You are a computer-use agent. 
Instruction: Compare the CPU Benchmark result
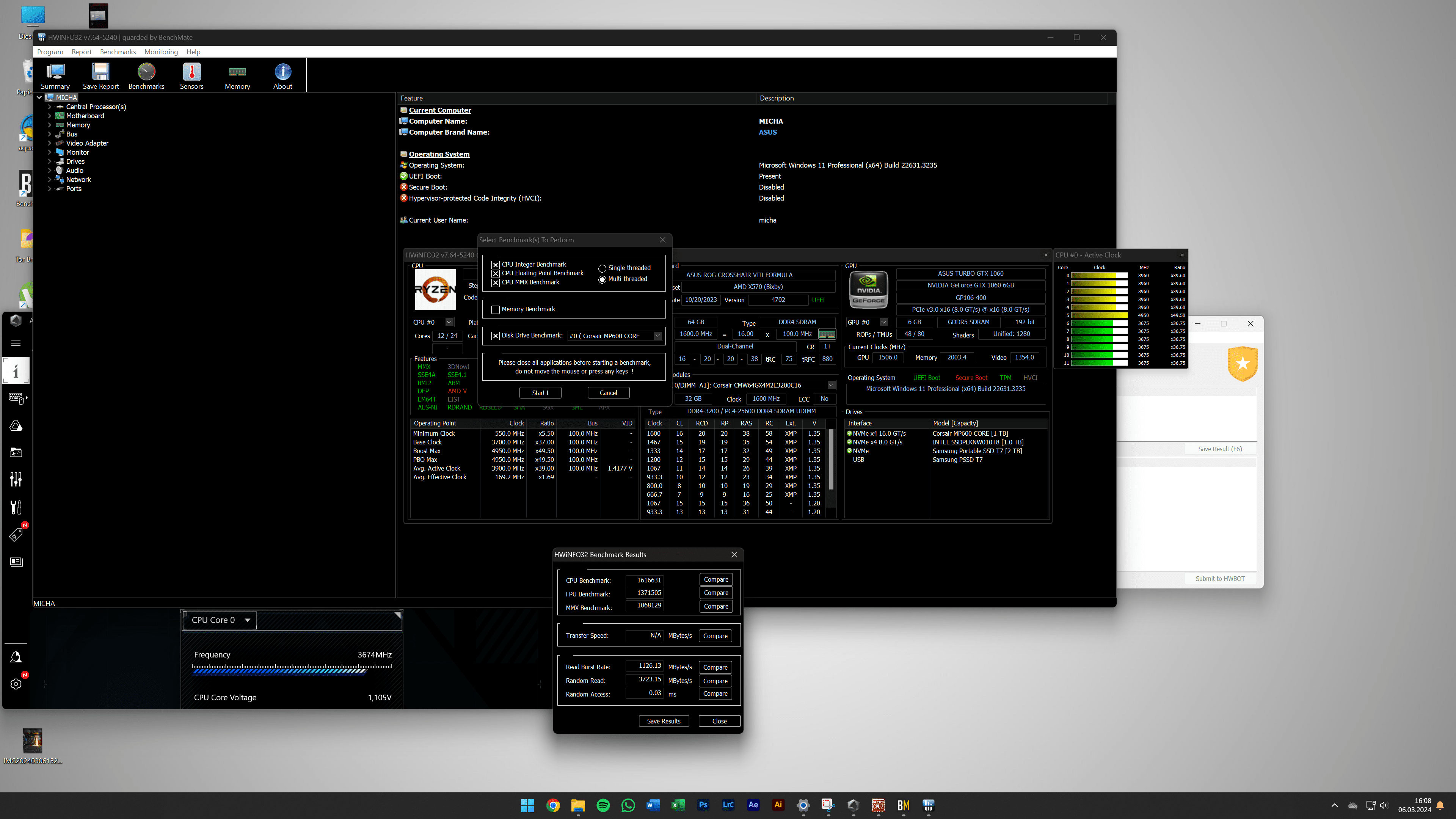pos(716,579)
